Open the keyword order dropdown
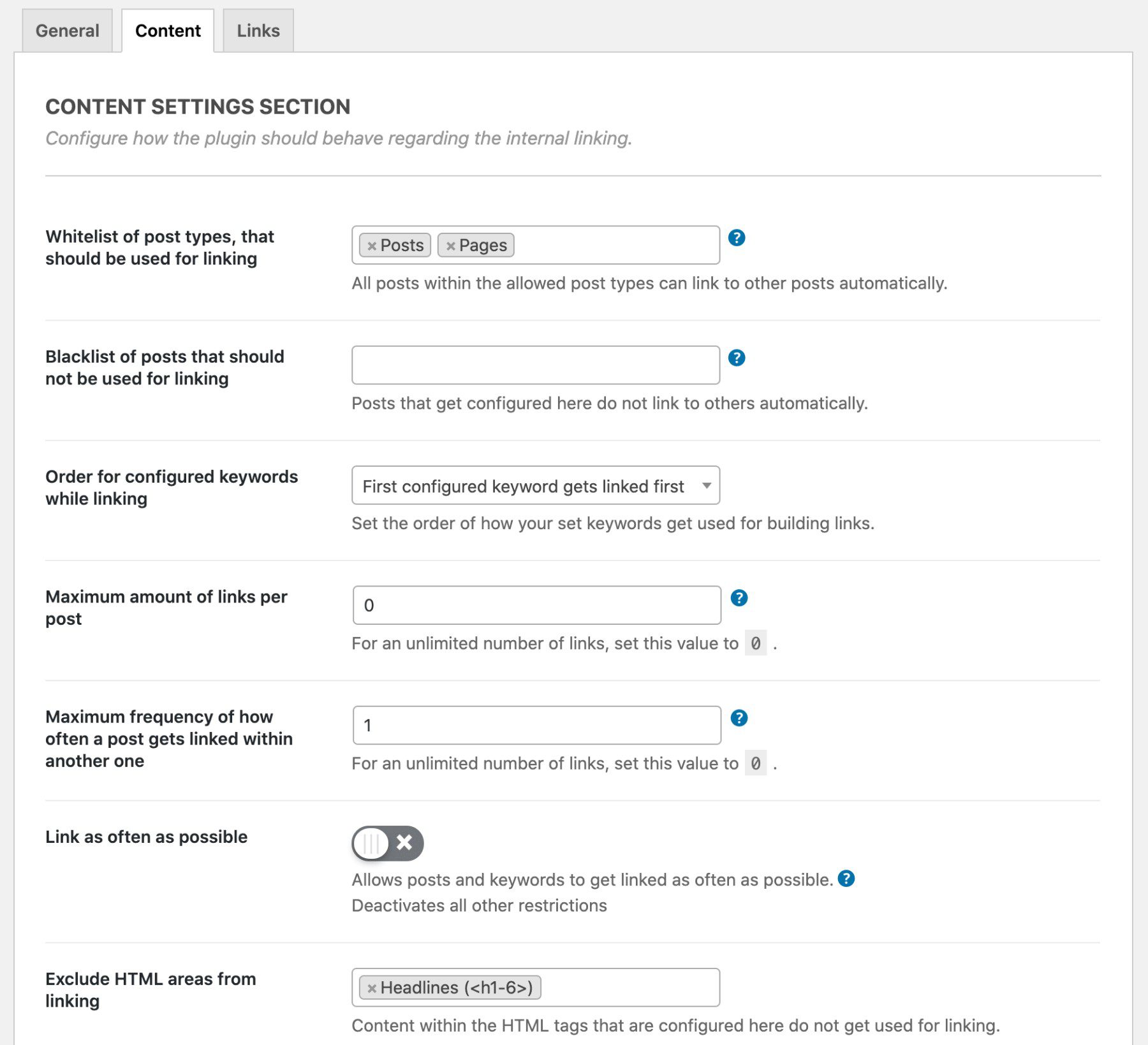 tap(536, 486)
